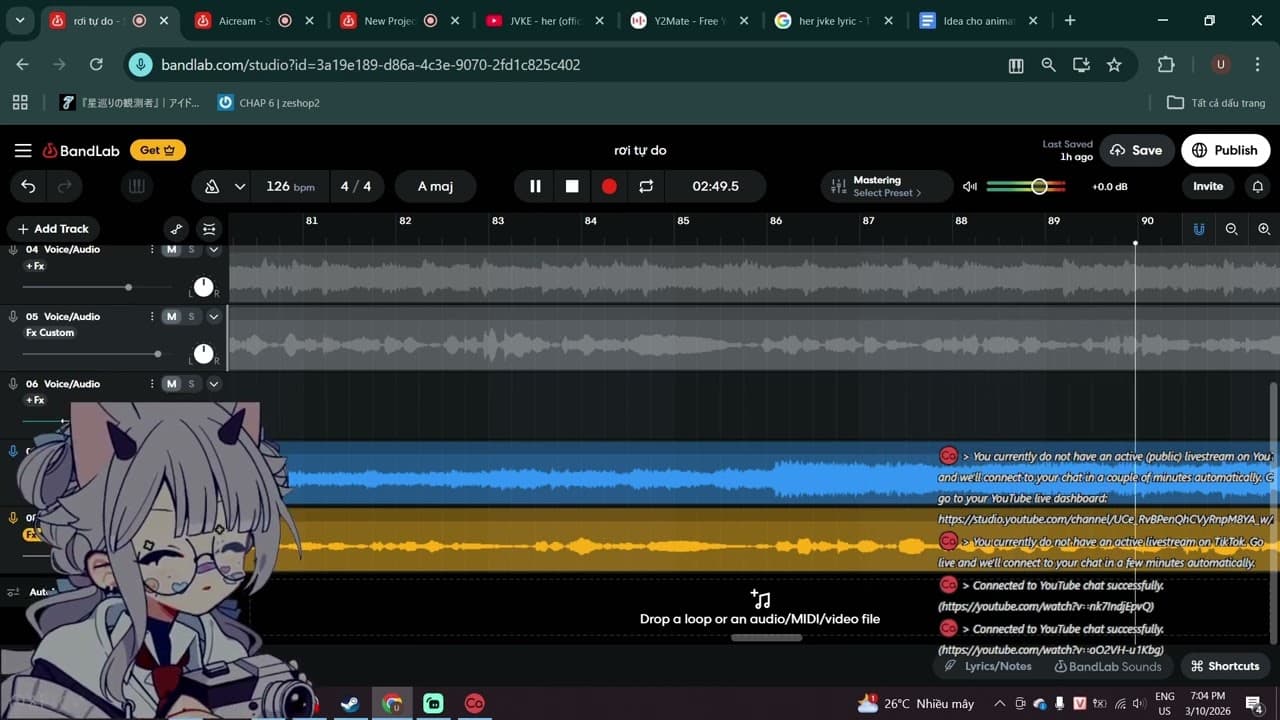
Task: Zoom in the timeline
Action: coord(1264,229)
